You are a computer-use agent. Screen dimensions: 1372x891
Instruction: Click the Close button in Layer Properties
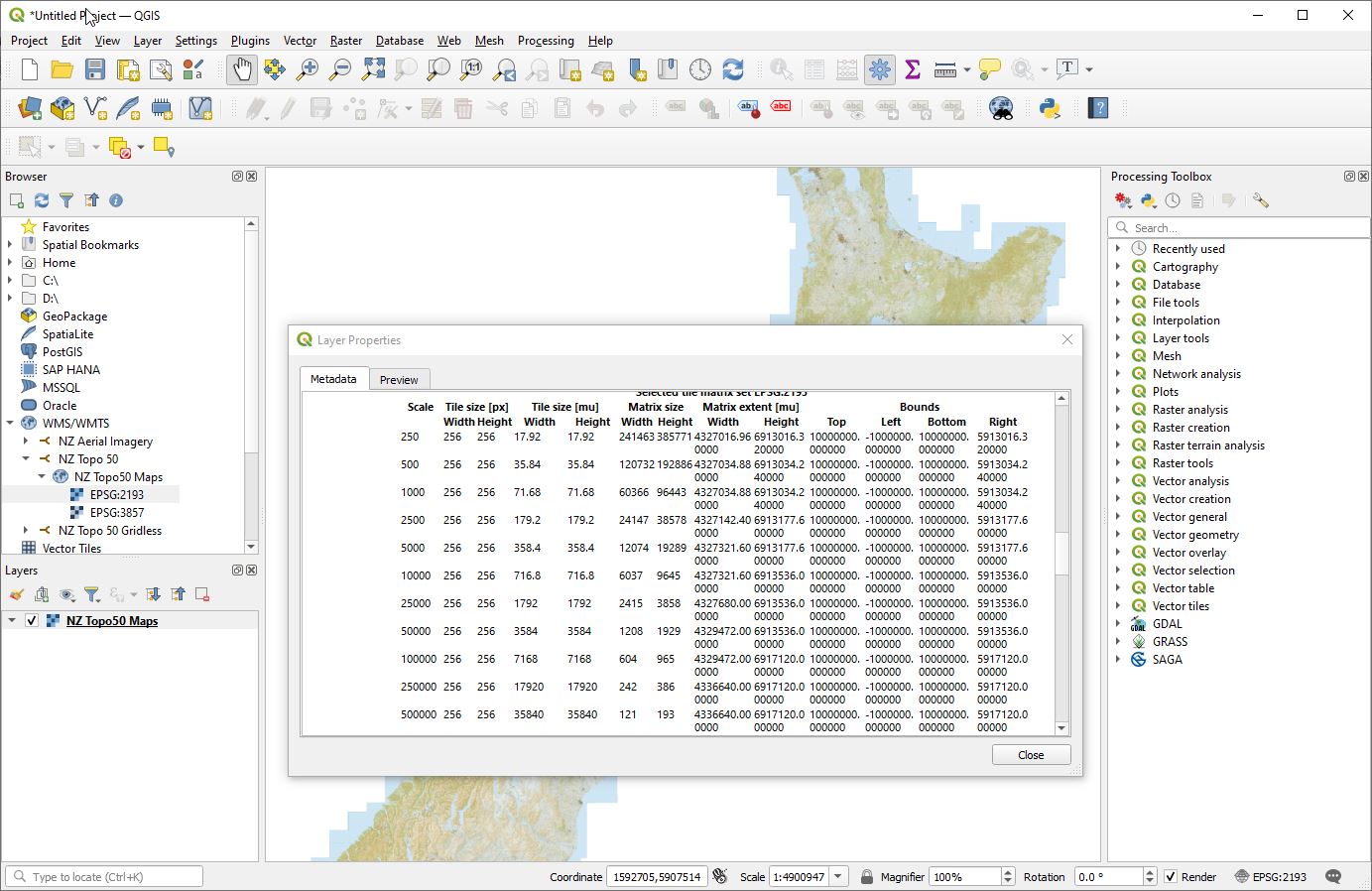1031,755
